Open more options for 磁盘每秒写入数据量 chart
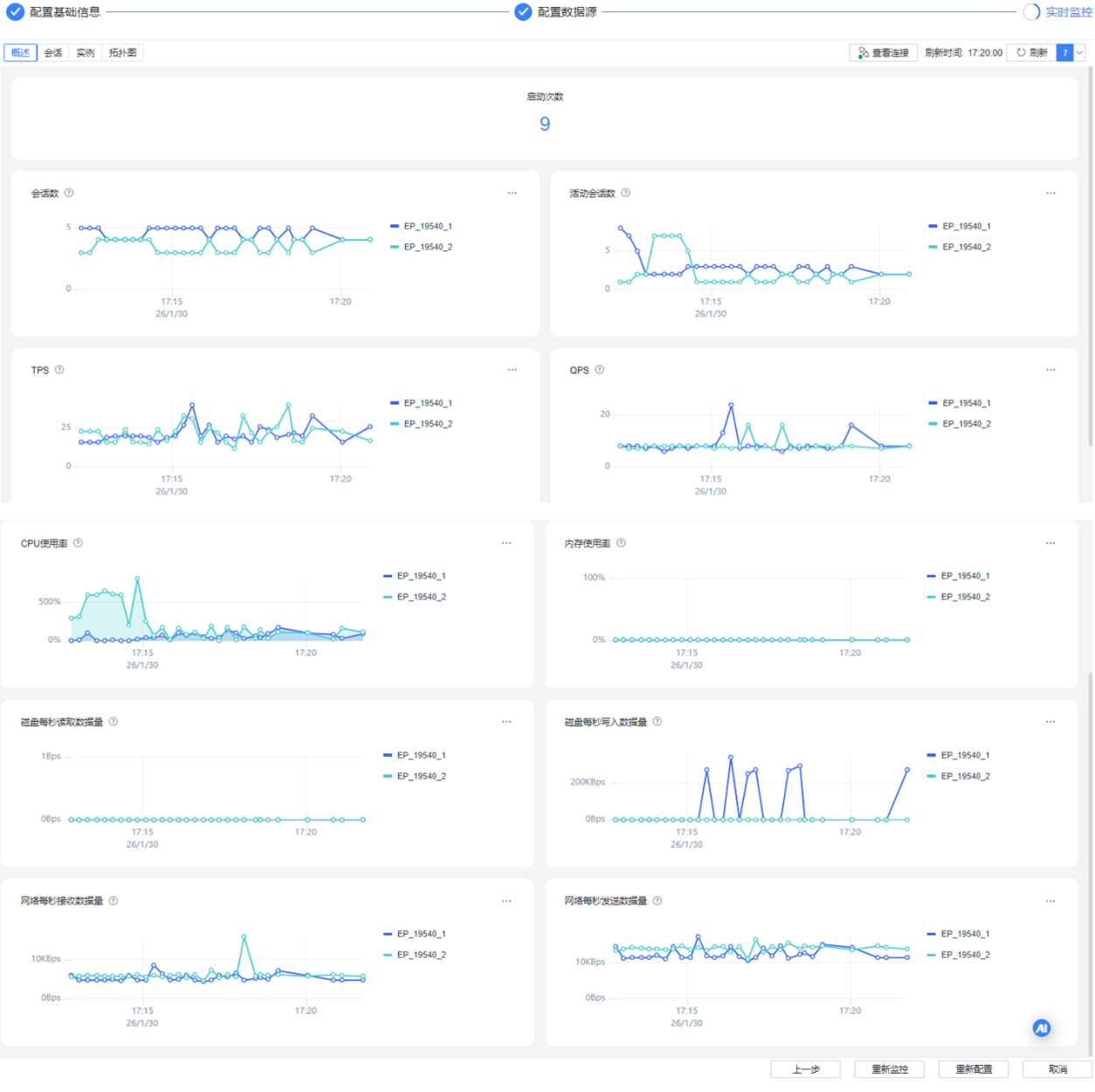The width and height of the screenshot is (1095, 1092). pyautogui.click(x=1050, y=722)
